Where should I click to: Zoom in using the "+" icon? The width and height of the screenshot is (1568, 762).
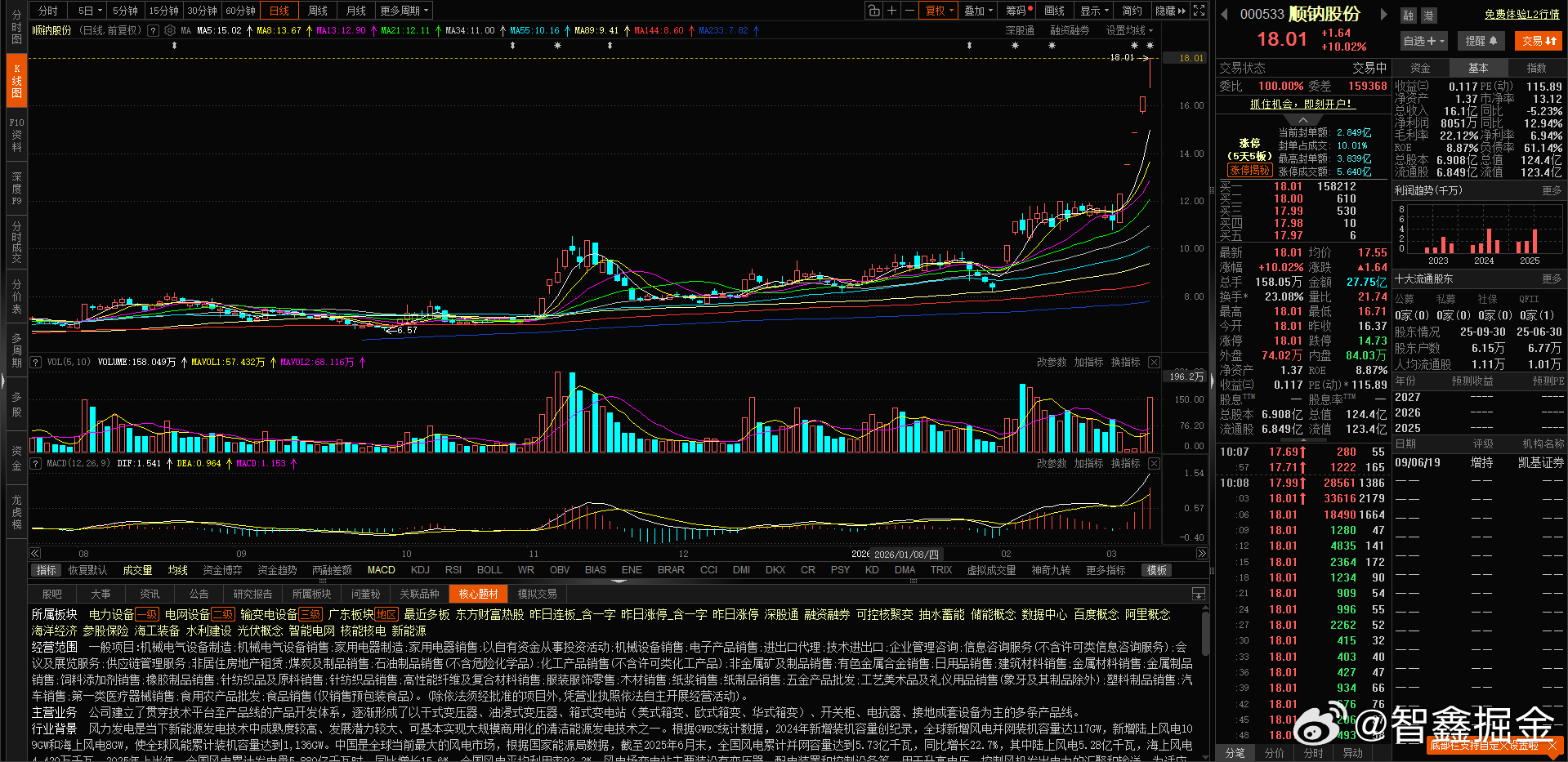[893, 10]
